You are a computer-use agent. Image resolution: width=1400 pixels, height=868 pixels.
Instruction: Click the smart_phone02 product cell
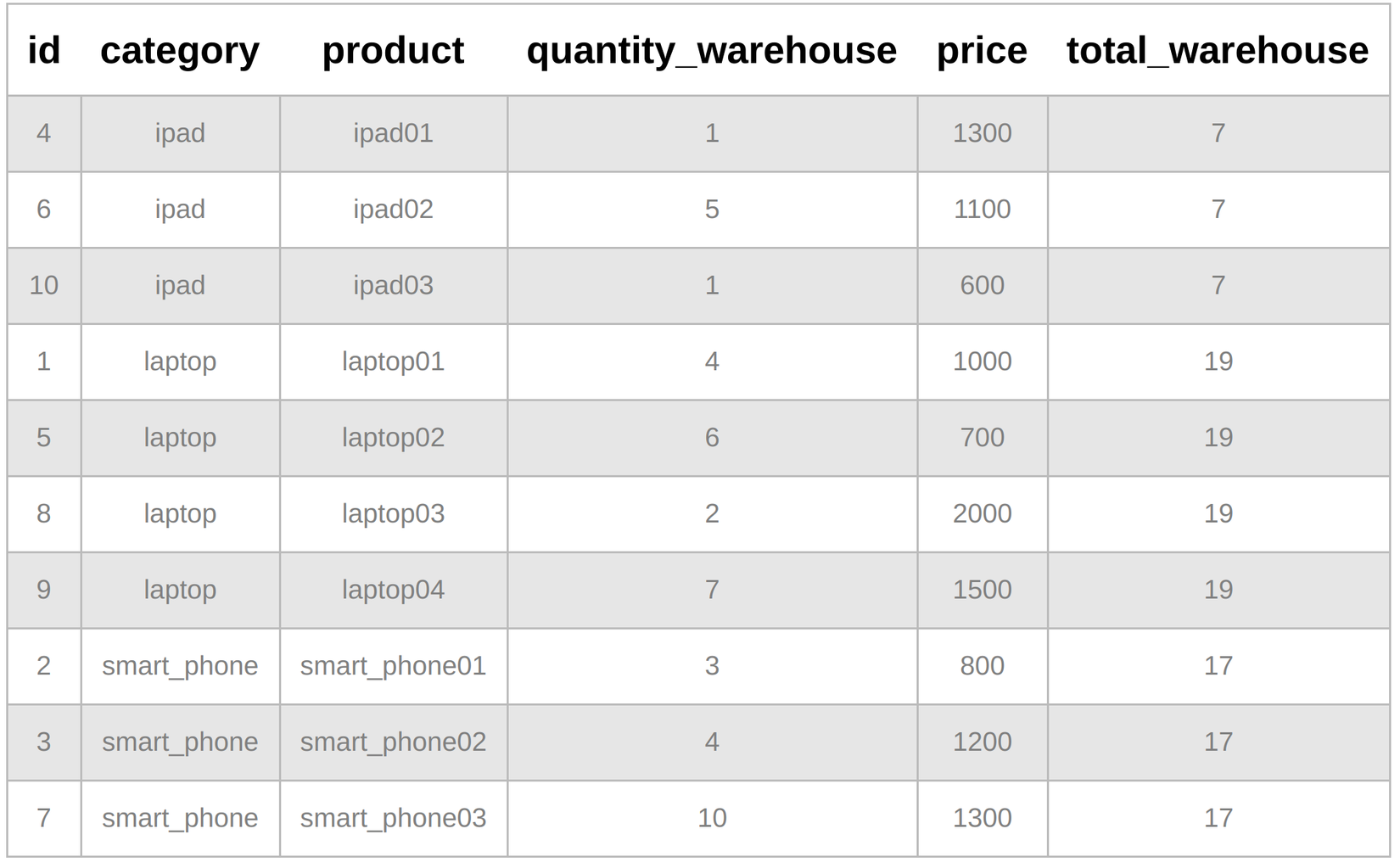393,742
